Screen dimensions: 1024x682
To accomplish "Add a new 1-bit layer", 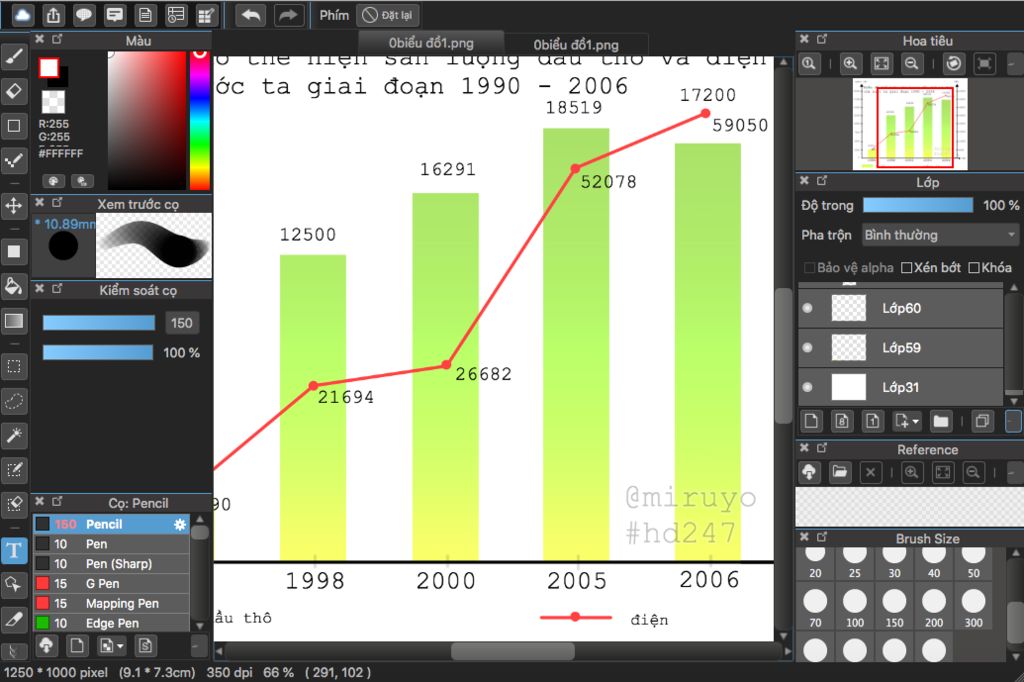I will [872, 421].
